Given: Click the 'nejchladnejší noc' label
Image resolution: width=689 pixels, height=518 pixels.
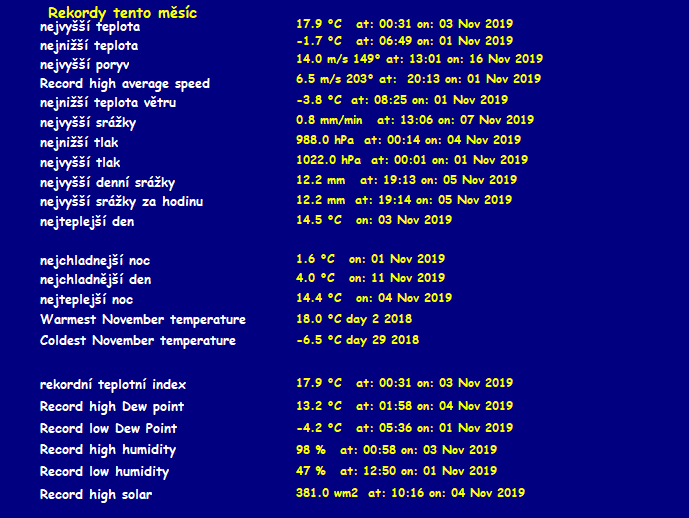Looking at the screenshot, I should pyautogui.click(x=95, y=261).
